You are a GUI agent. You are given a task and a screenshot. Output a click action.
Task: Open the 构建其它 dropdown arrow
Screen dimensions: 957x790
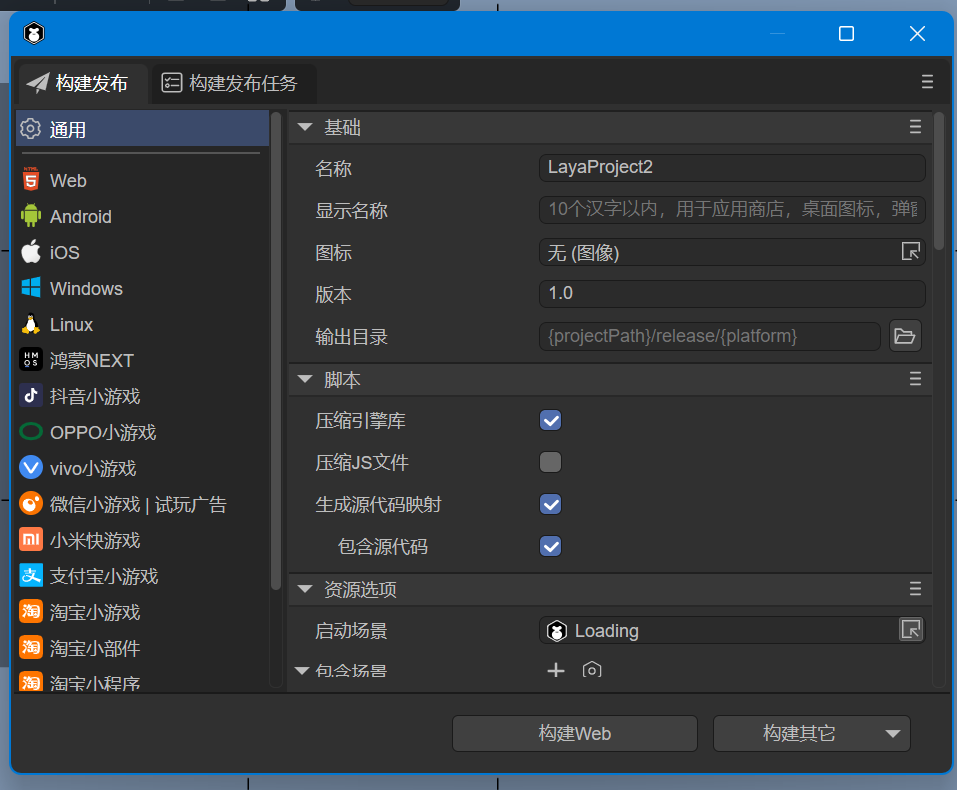click(891, 733)
